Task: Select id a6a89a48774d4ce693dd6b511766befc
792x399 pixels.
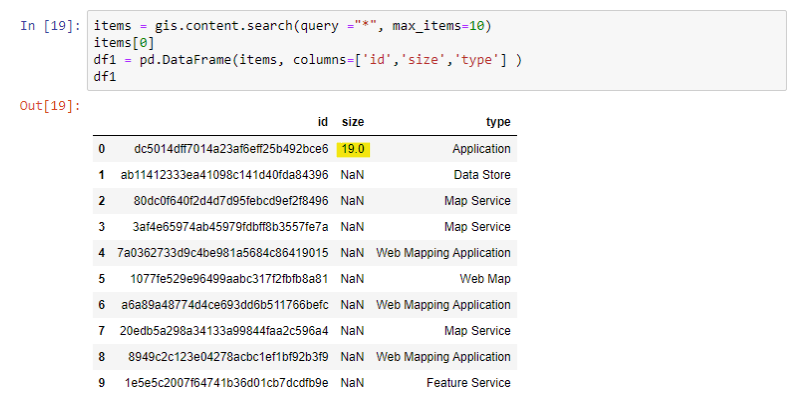Action: click(x=225, y=305)
